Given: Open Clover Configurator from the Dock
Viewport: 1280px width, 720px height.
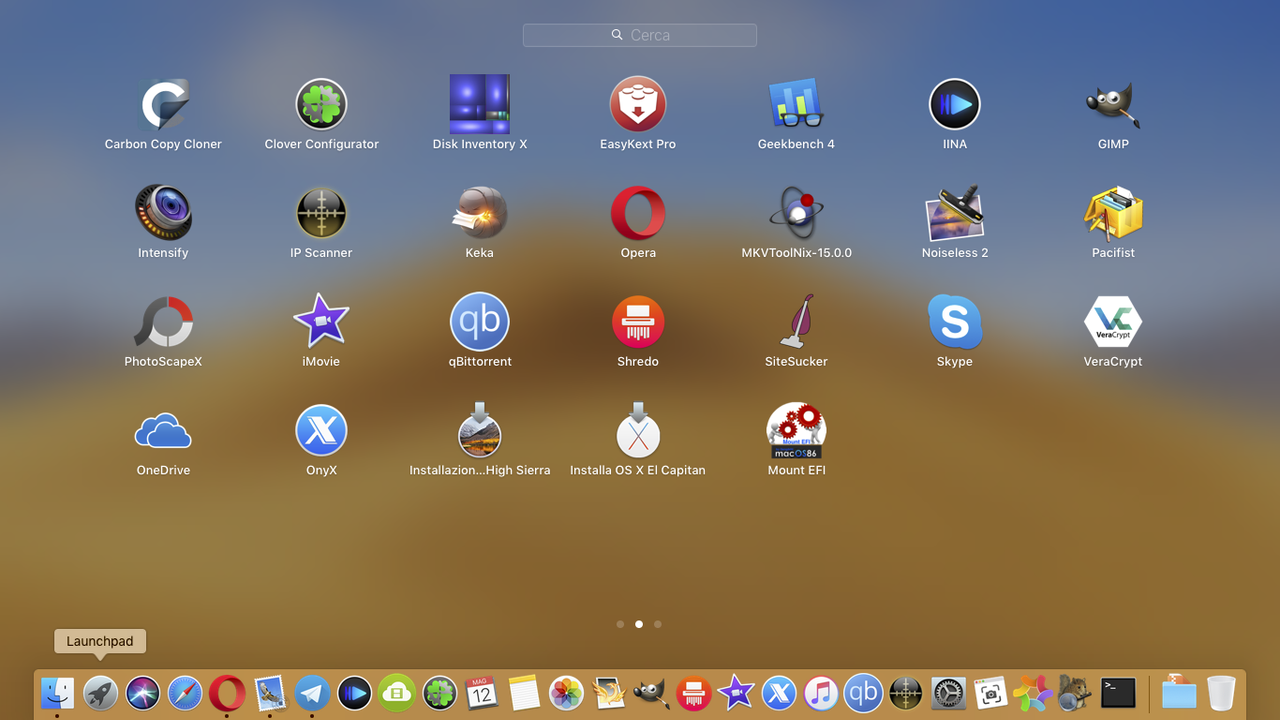Looking at the screenshot, I should point(439,692).
